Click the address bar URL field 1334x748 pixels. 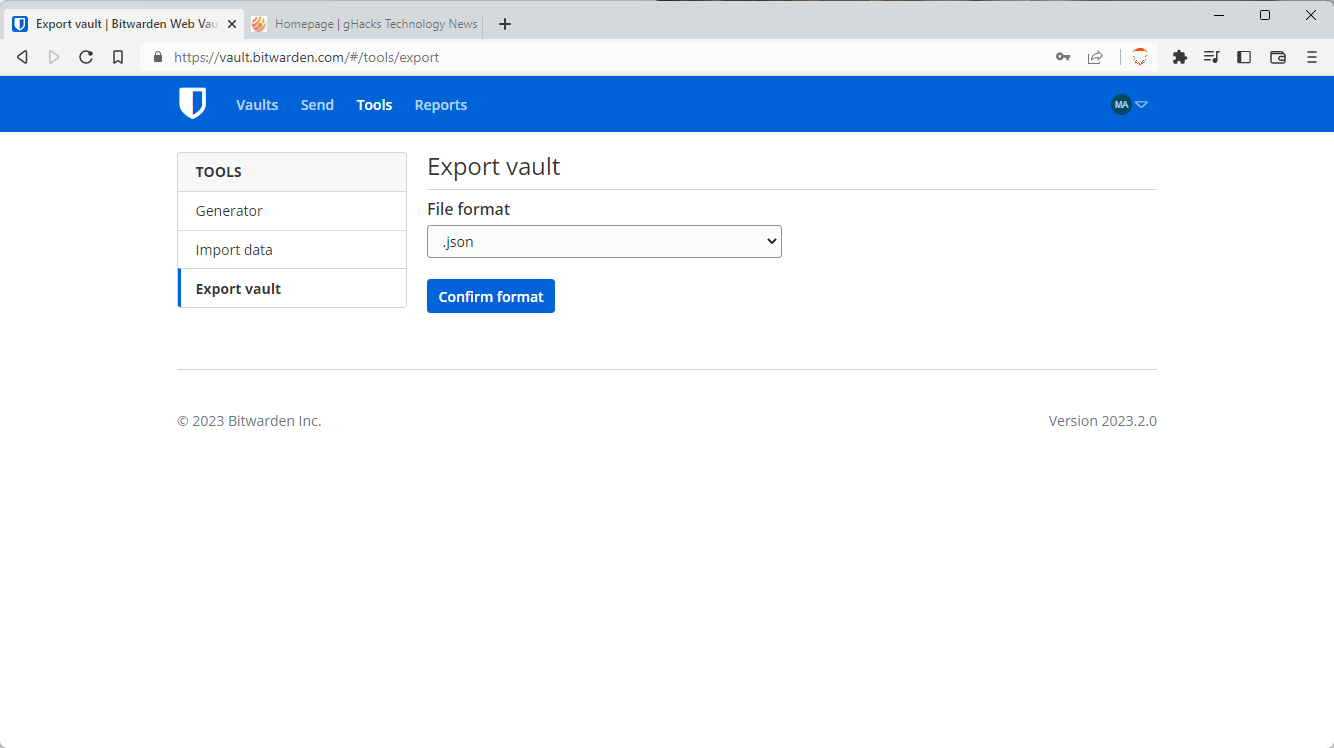point(600,57)
